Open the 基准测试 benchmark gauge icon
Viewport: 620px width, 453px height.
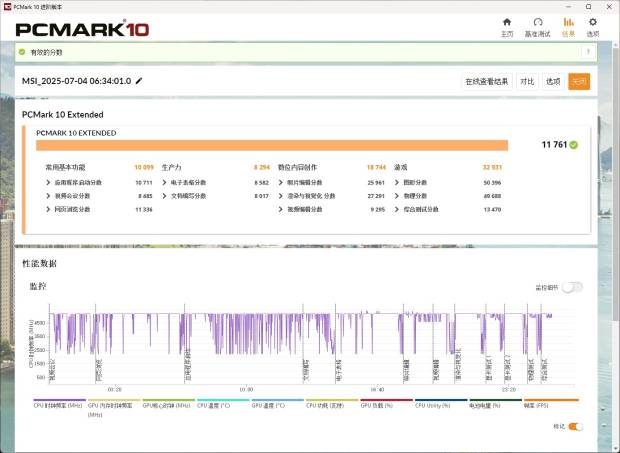tap(538, 22)
